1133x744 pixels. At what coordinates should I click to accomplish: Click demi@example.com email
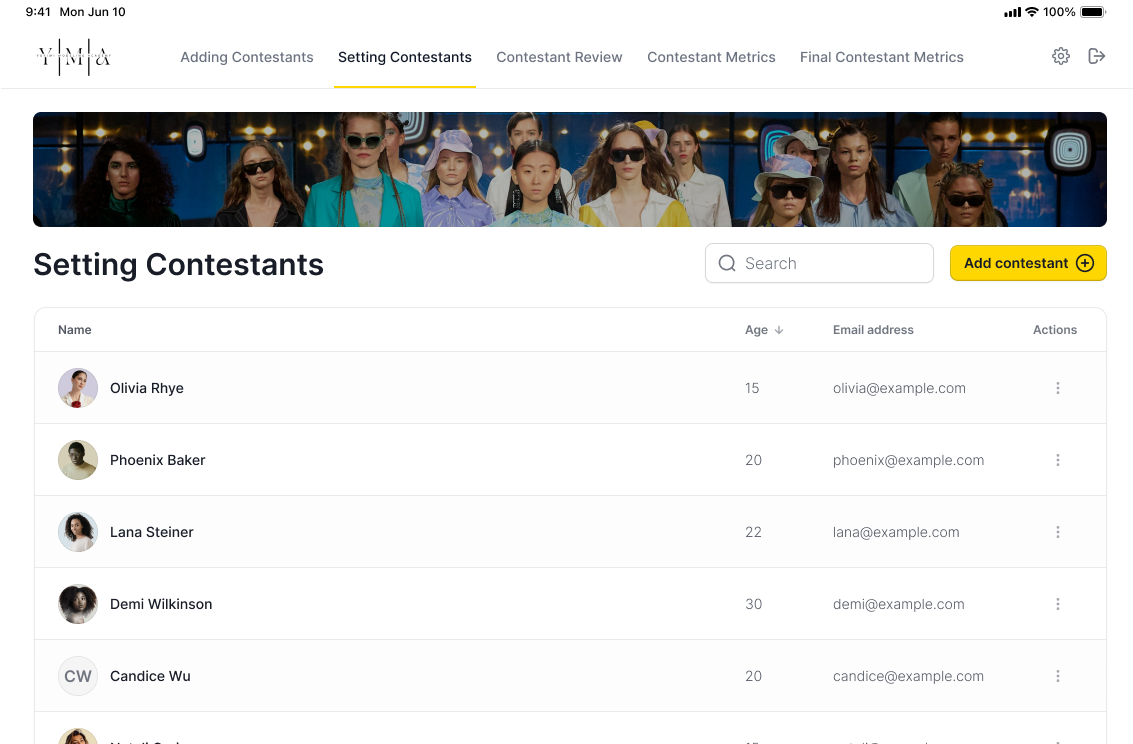898,604
